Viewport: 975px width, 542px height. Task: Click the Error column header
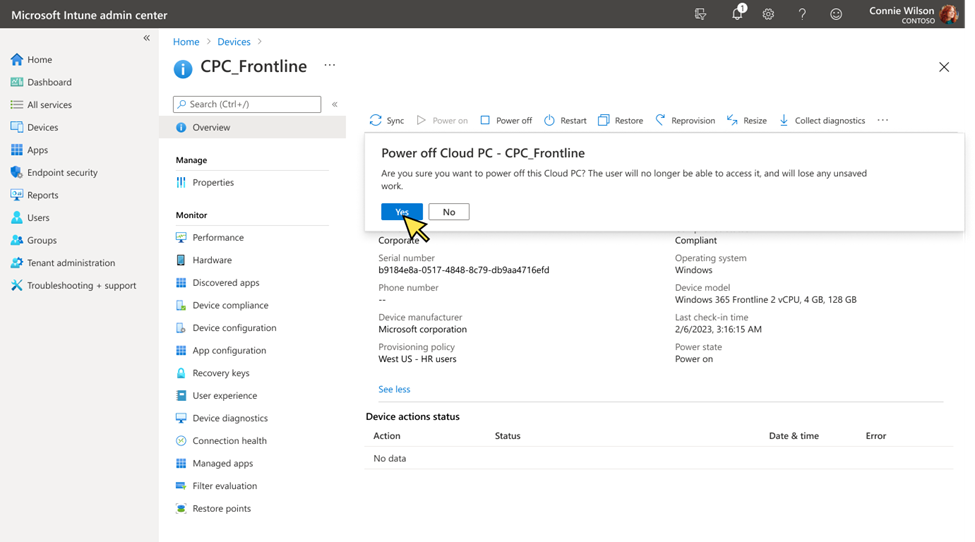pyautogui.click(x=876, y=436)
